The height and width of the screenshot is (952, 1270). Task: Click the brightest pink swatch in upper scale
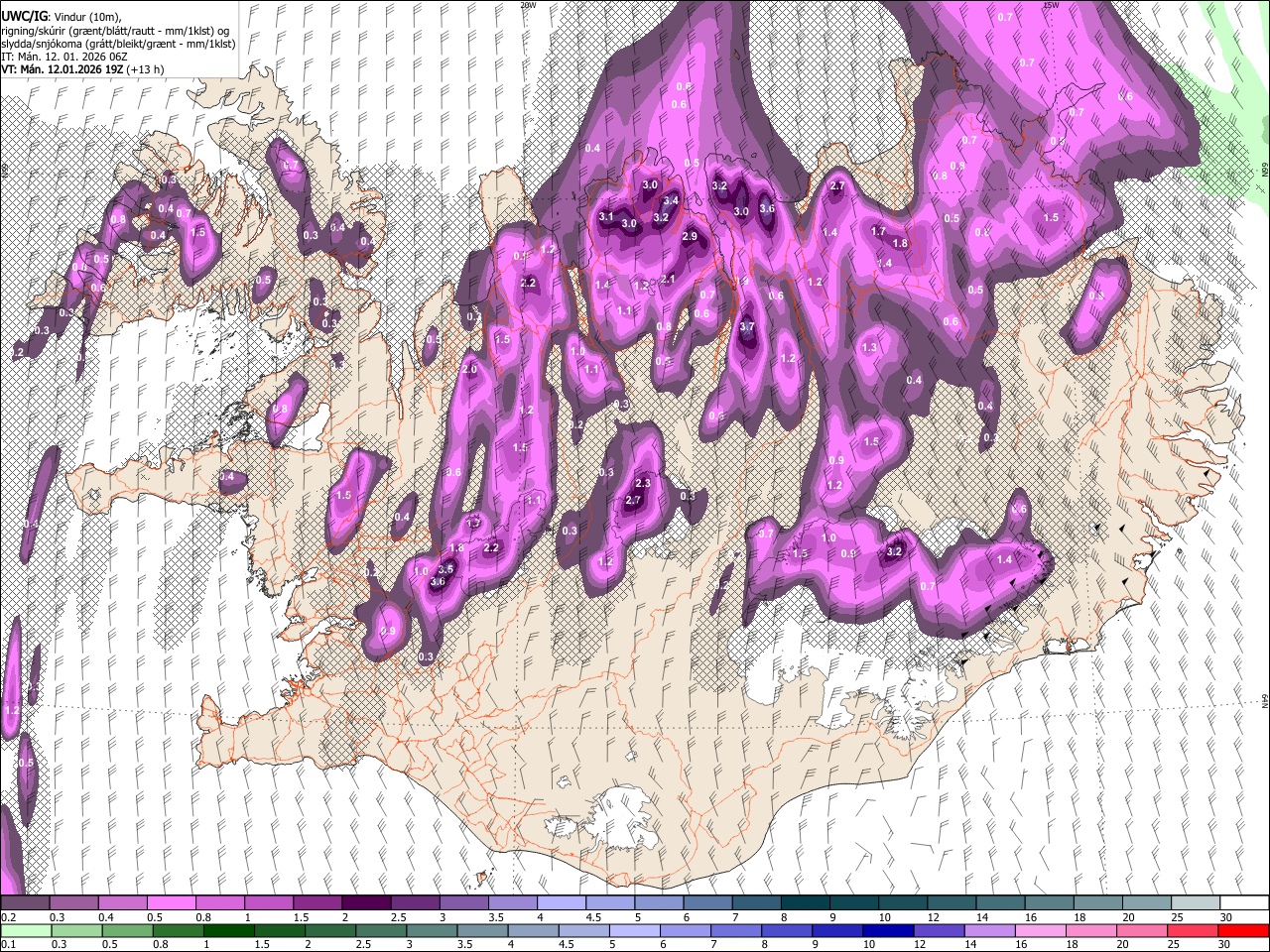172,903
